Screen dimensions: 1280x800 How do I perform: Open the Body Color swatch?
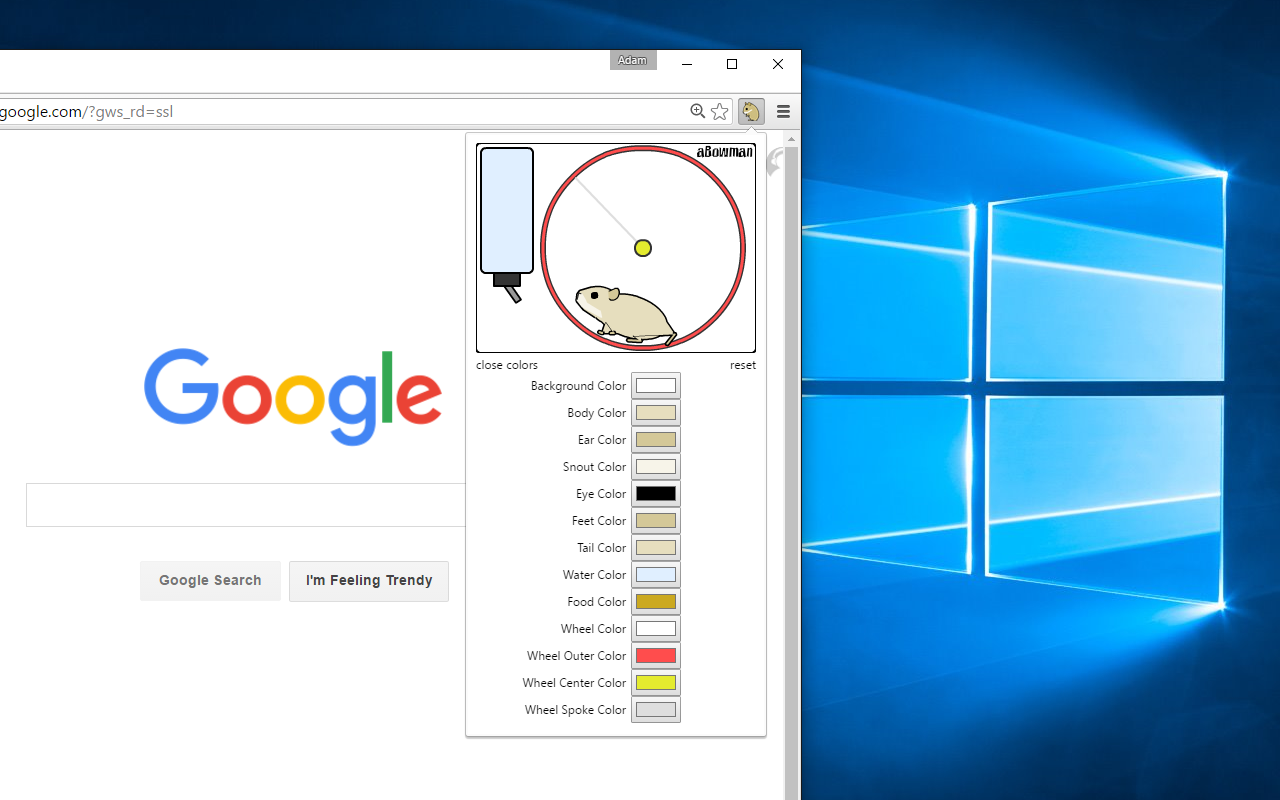click(x=656, y=413)
